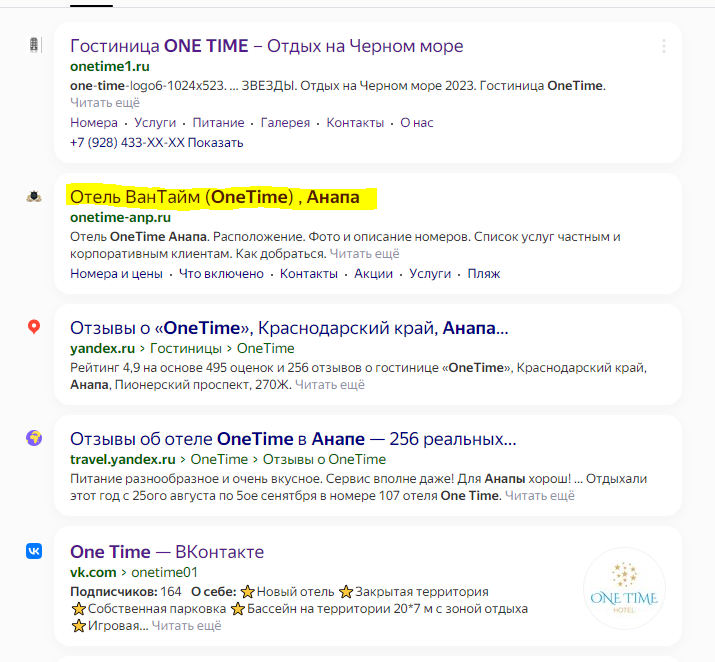Click 'OneTime' breadcrumb after Гостиницы
The height and width of the screenshot is (662, 715).
(265, 348)
